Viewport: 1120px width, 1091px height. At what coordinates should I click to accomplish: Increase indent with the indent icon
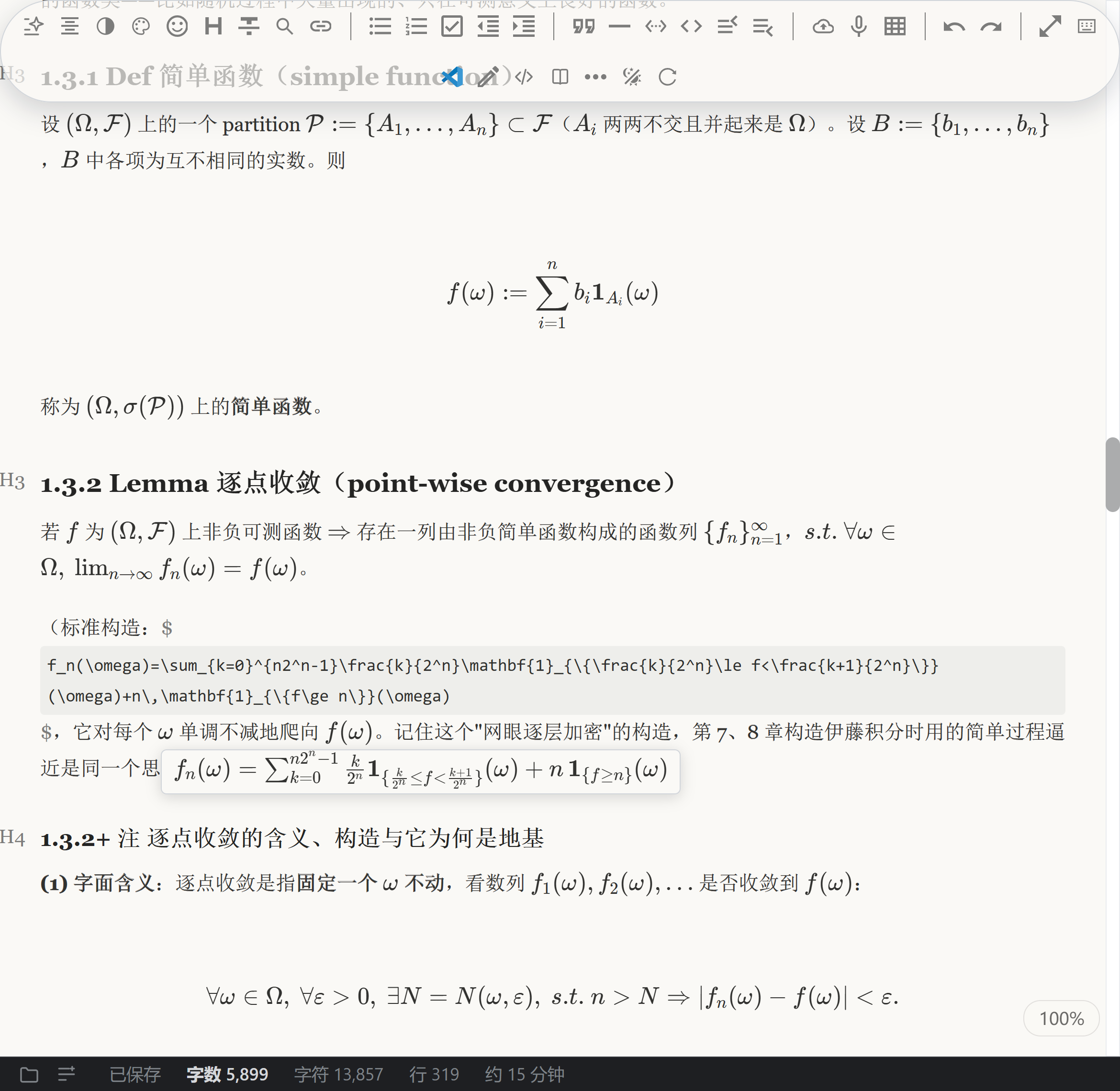click(x=524, y=26)
